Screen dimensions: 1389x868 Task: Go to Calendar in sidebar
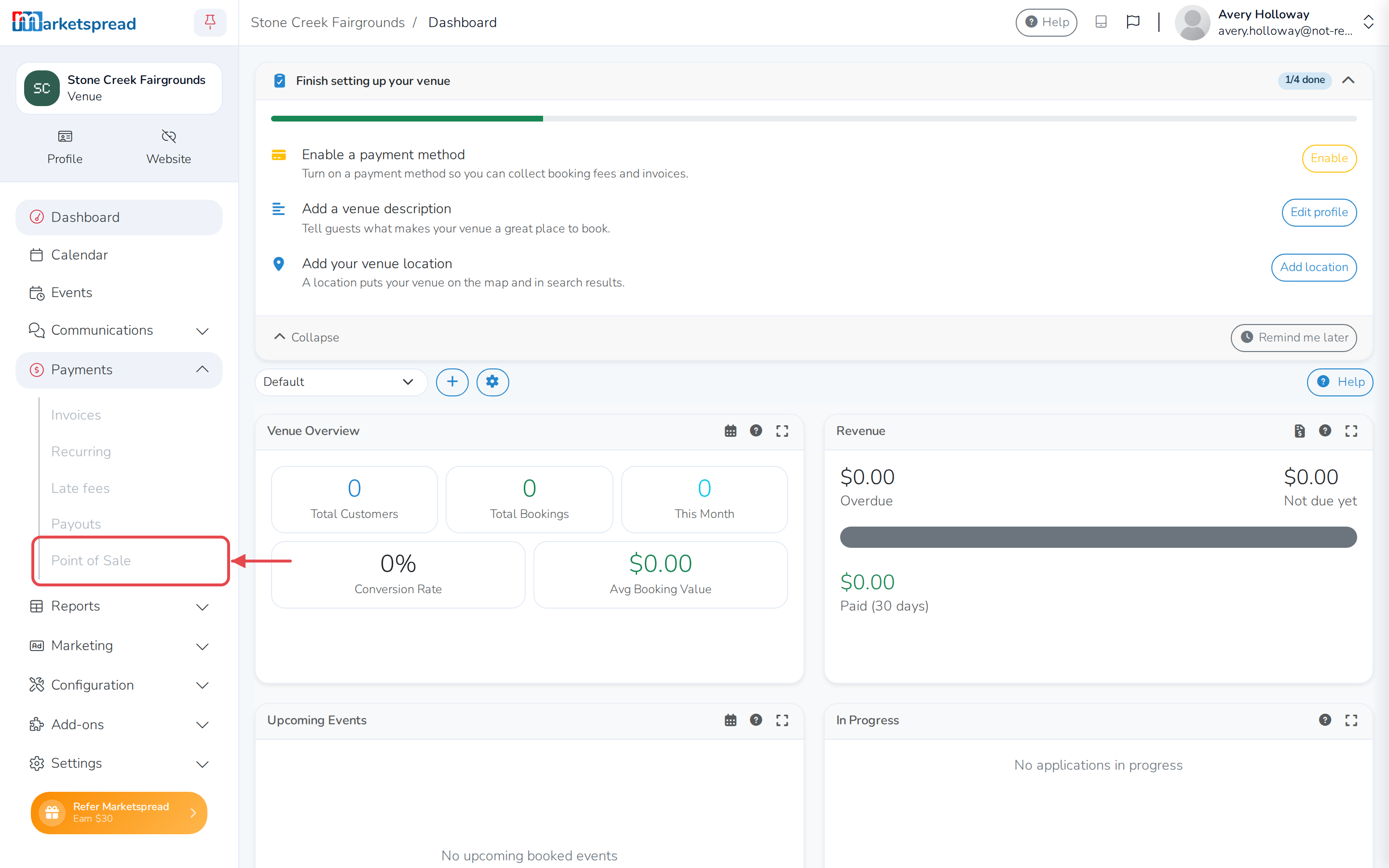click(119, 255)
